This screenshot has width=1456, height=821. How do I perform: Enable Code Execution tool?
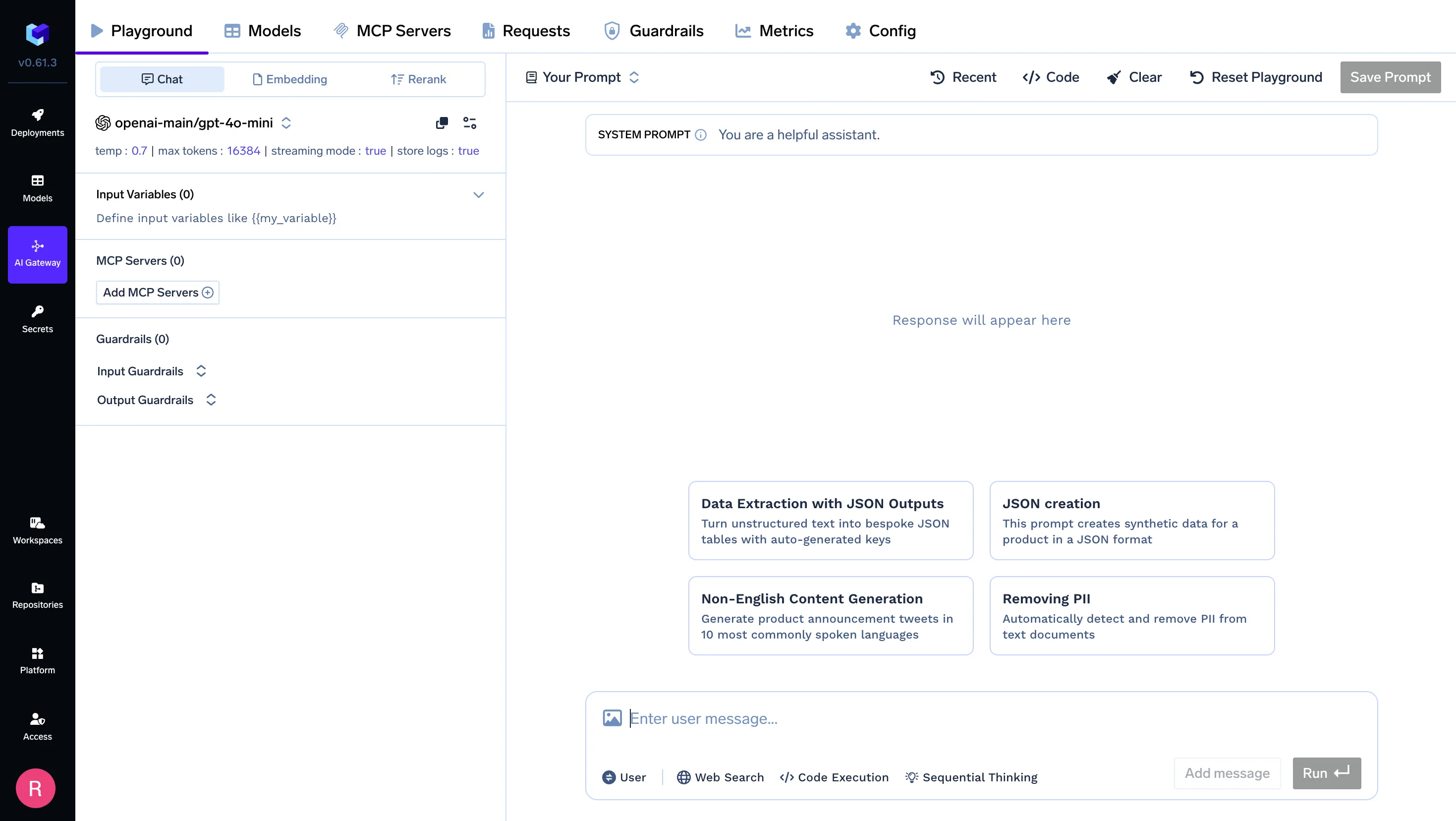tap(834, 777)
